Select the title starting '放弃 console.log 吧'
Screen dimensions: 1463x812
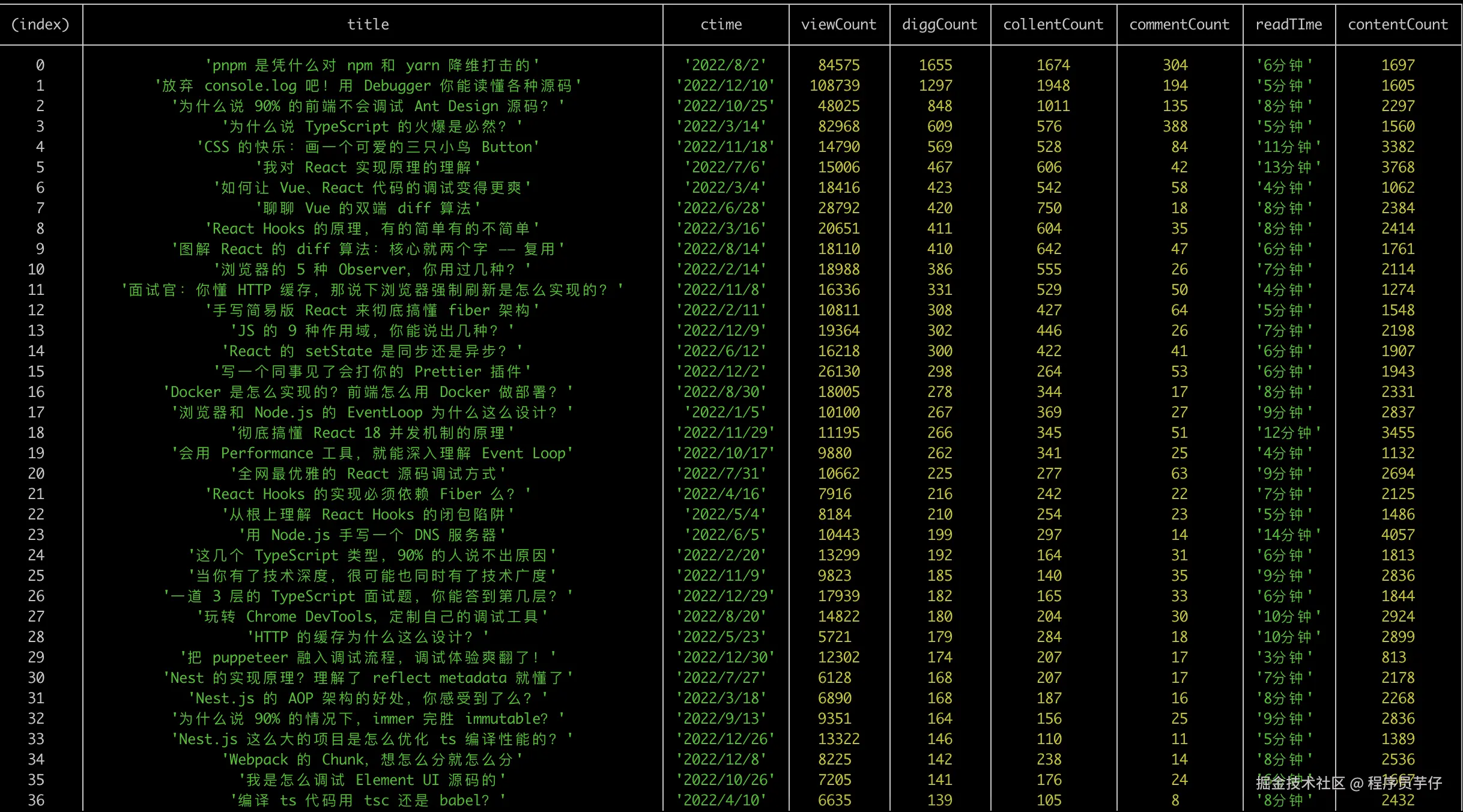368,86
